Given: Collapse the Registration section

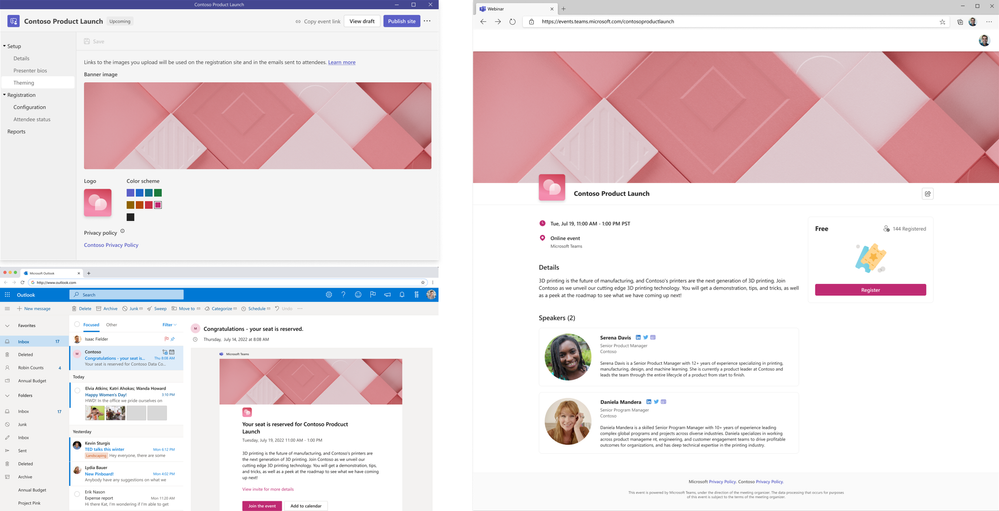Looking at the screenshot, I should (x=4, y=95).
